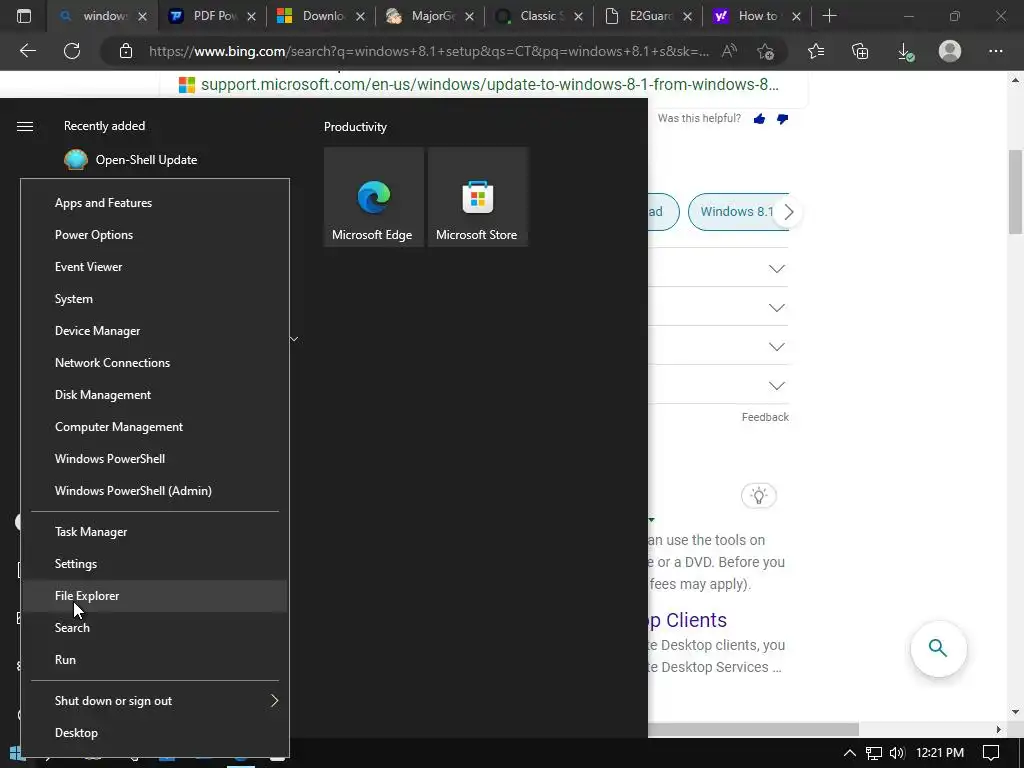Click the horizontal scrollbar thumb
The image size is (1024, 768).
click(753, 729)
